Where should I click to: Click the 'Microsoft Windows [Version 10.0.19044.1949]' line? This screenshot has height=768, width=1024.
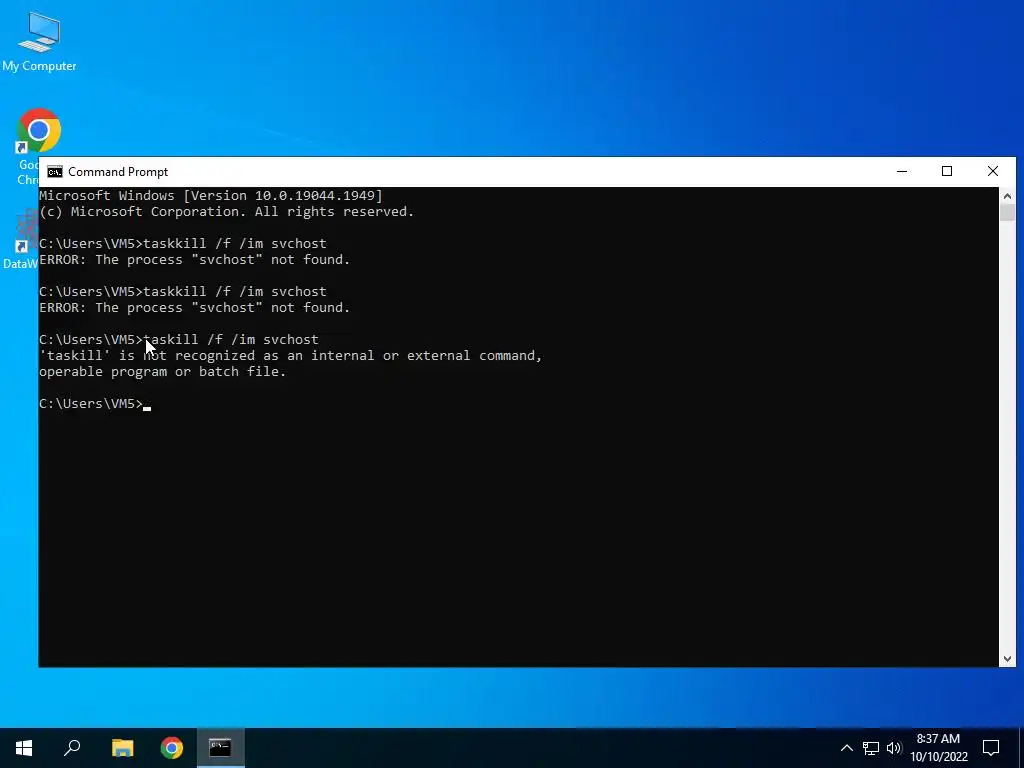click(x=211, y=195)
